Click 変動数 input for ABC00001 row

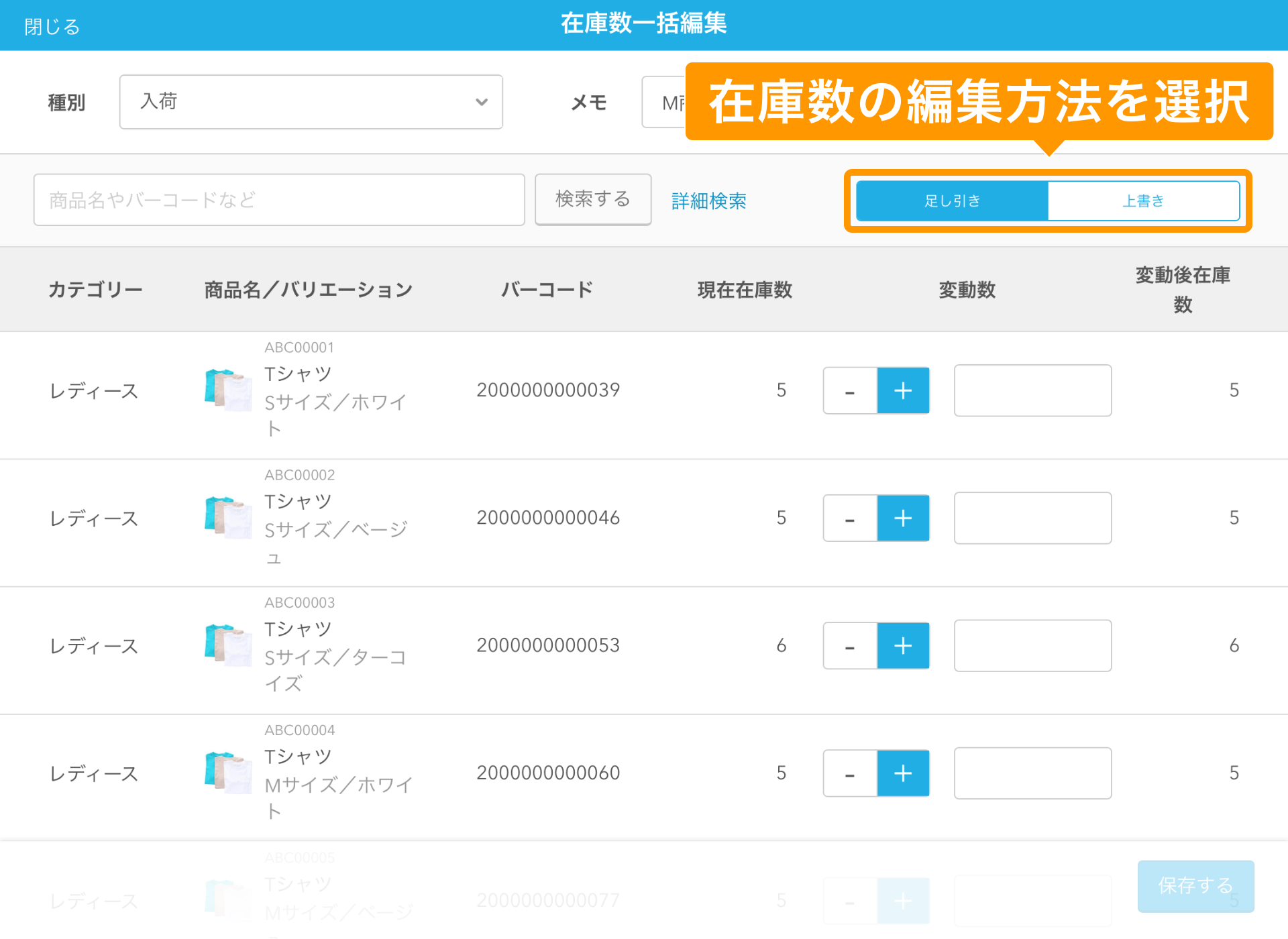point(1032,390)
